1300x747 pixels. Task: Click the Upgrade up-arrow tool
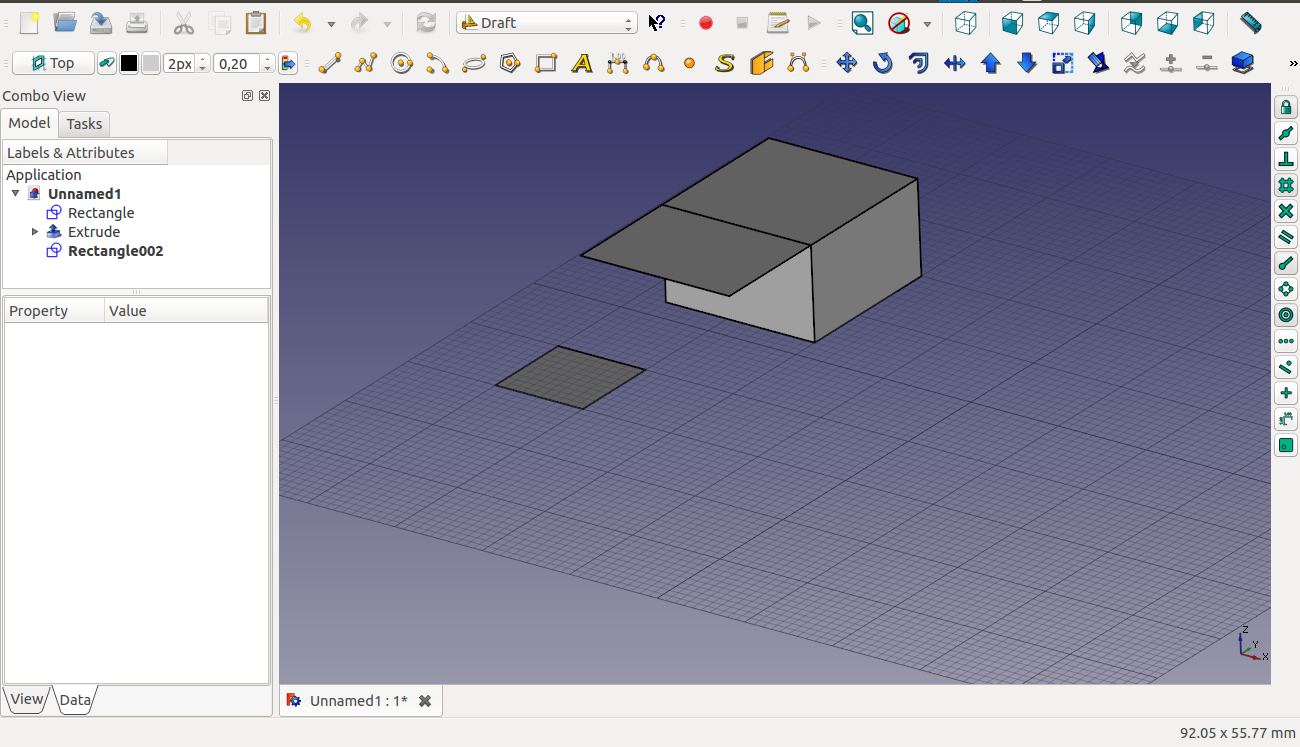990,64
